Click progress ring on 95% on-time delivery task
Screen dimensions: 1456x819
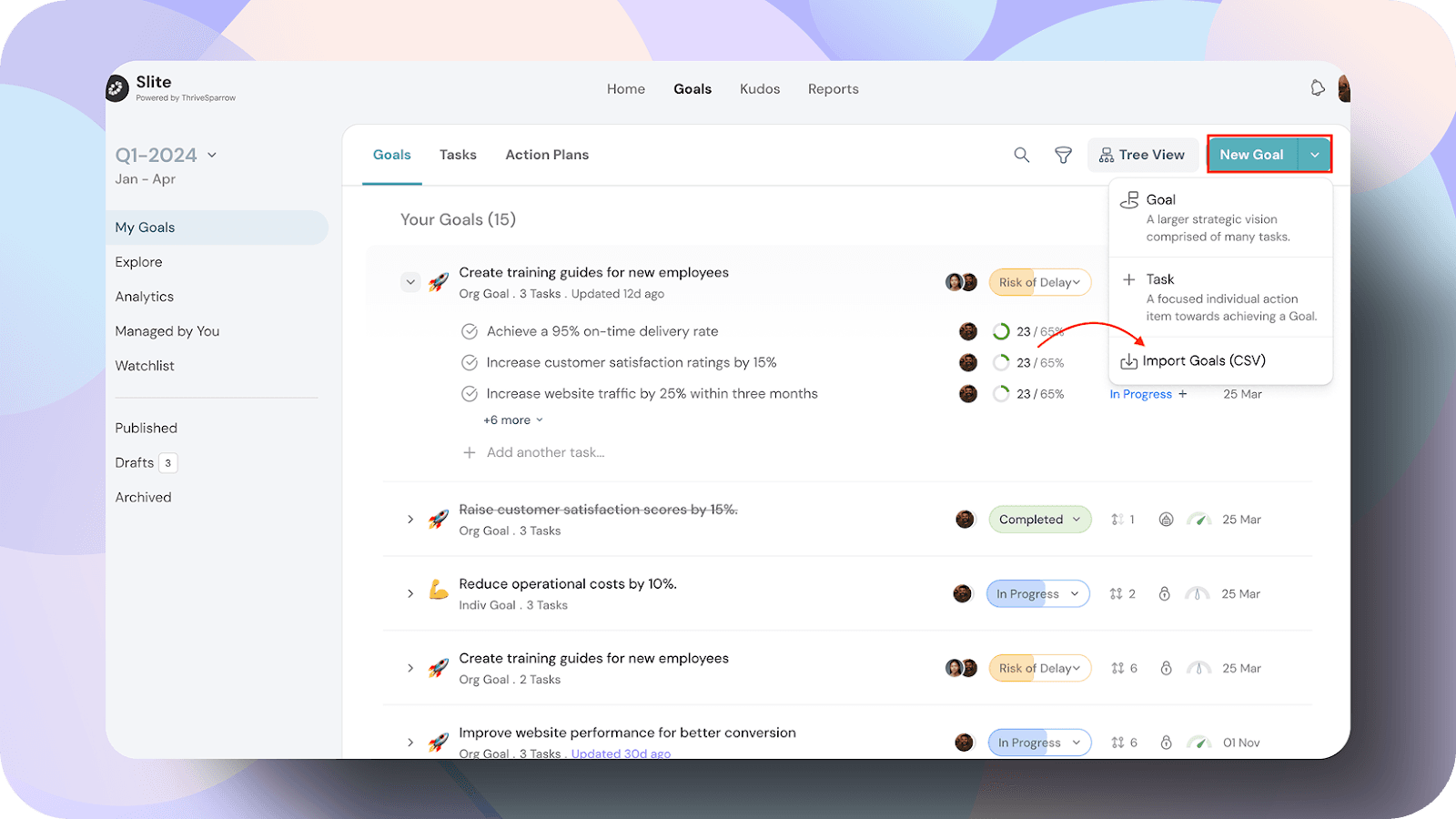coord(1001,331)
